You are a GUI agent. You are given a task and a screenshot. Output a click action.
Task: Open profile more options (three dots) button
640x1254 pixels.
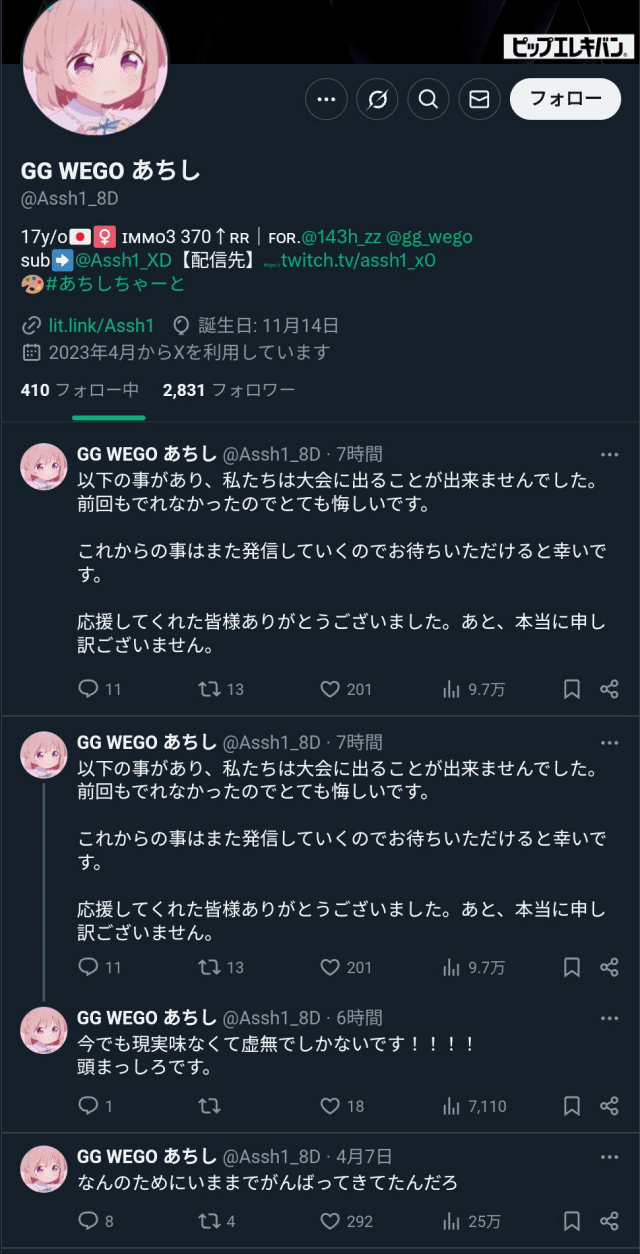pos(326,99)
